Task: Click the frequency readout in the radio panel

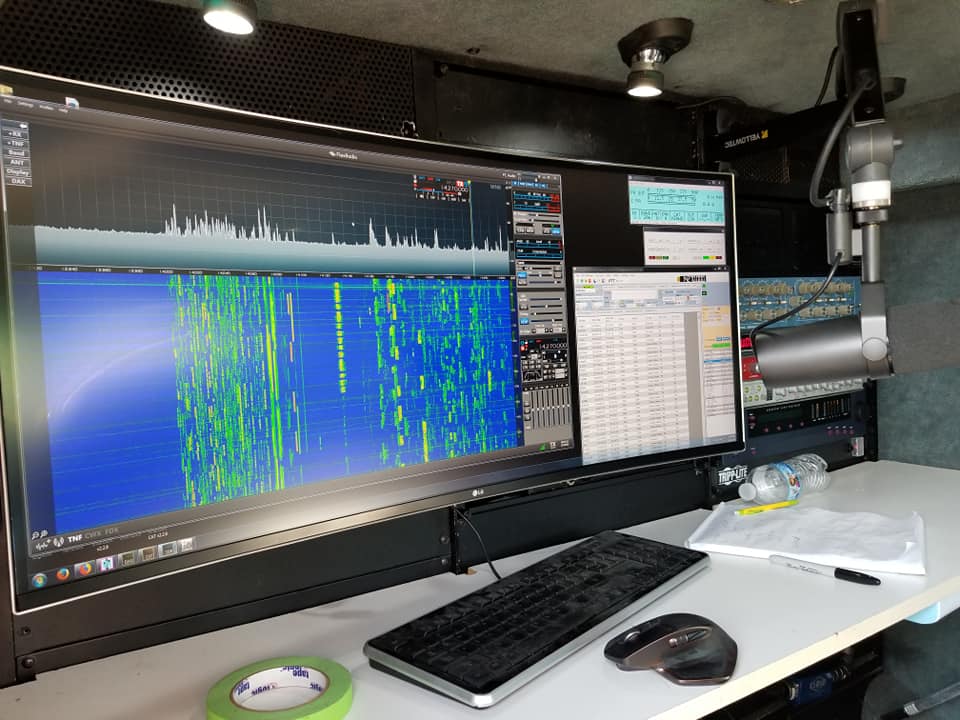Action: 553,346
